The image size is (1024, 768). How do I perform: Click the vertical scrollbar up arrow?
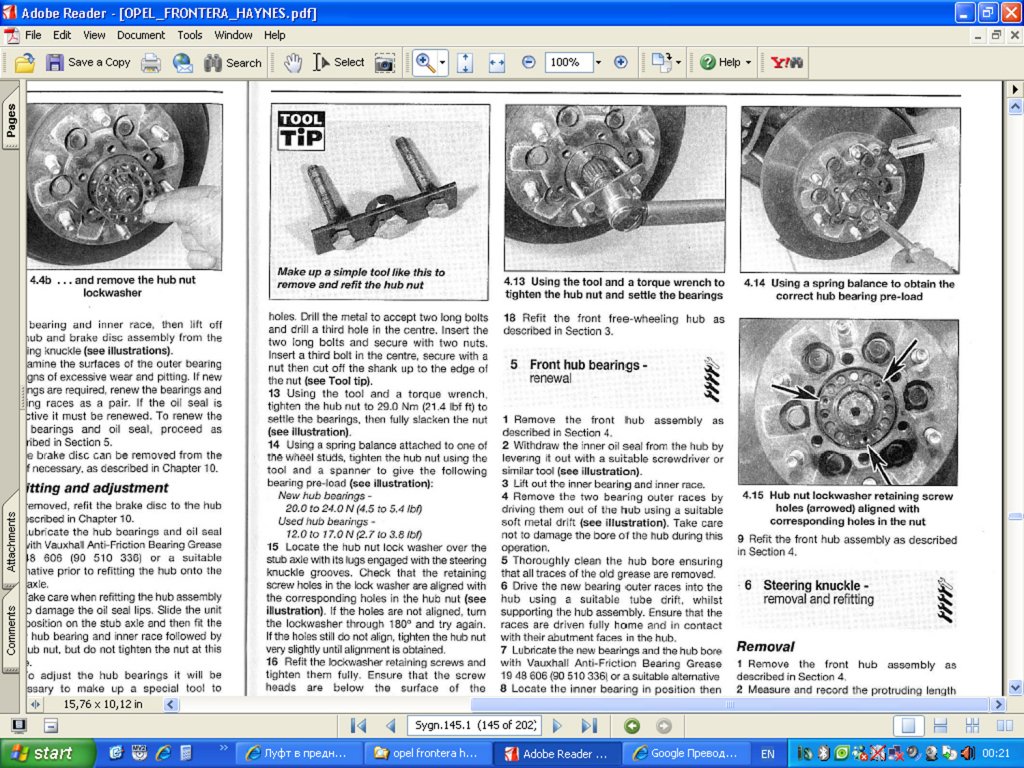click(x=1015, y=106)
